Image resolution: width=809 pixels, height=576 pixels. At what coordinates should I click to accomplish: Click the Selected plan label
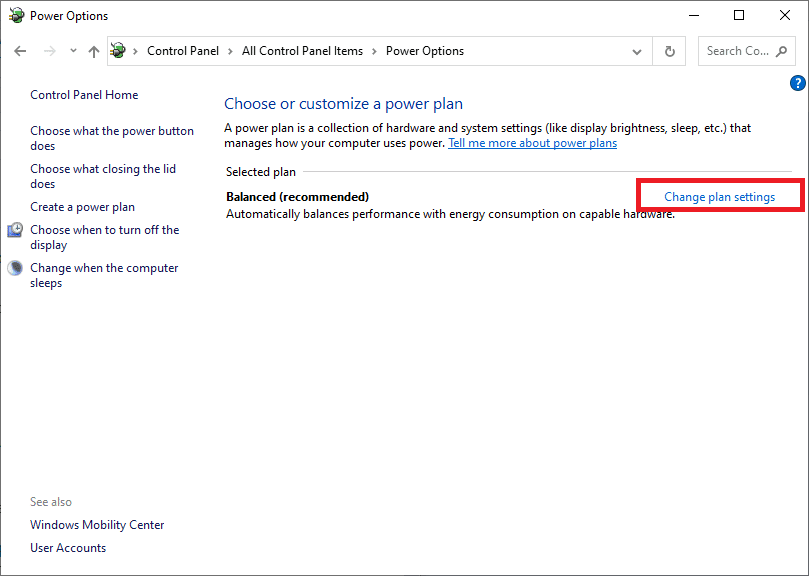click(261, 172)
